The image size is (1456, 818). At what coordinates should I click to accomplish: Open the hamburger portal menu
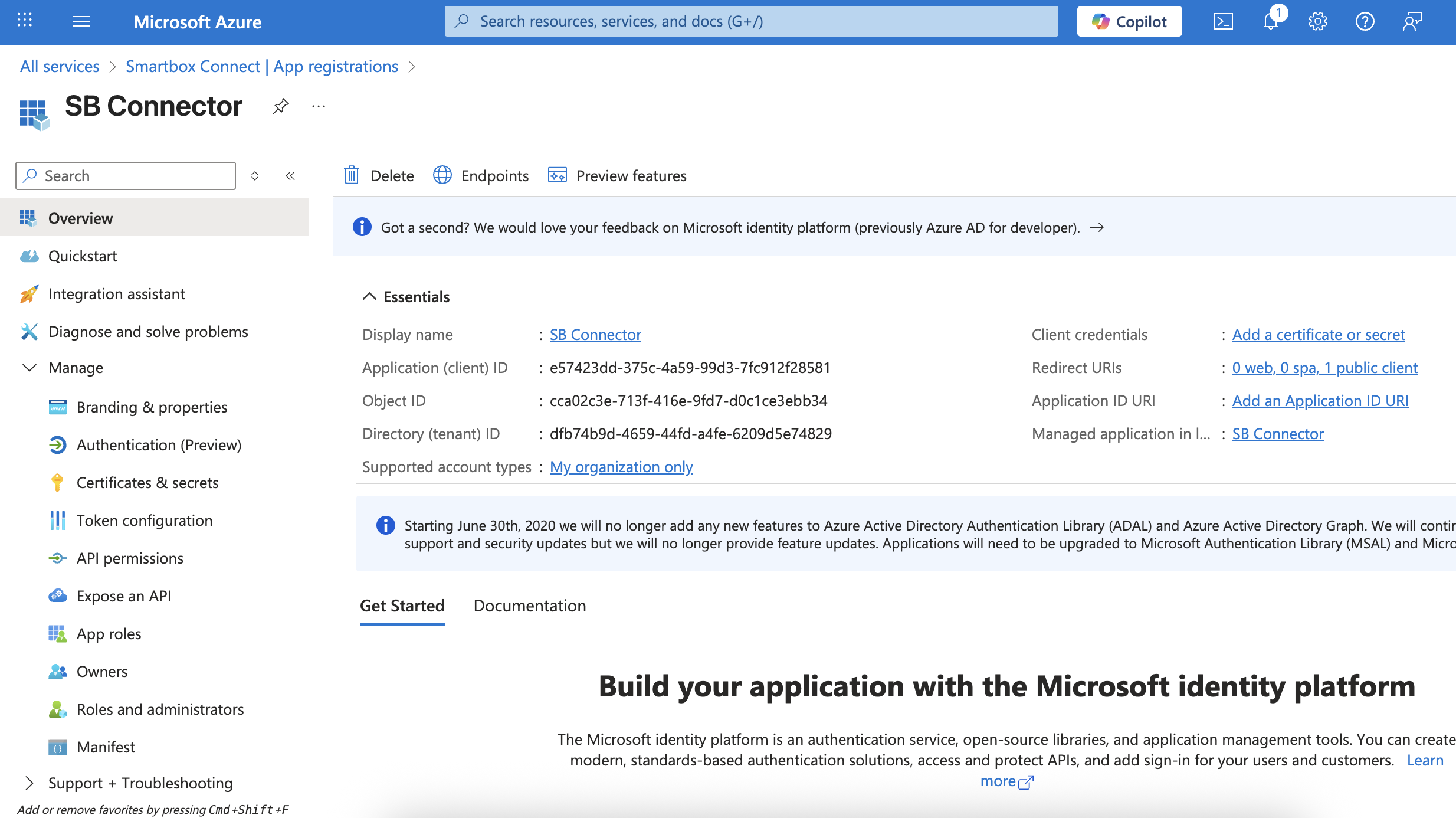(81, 22)
